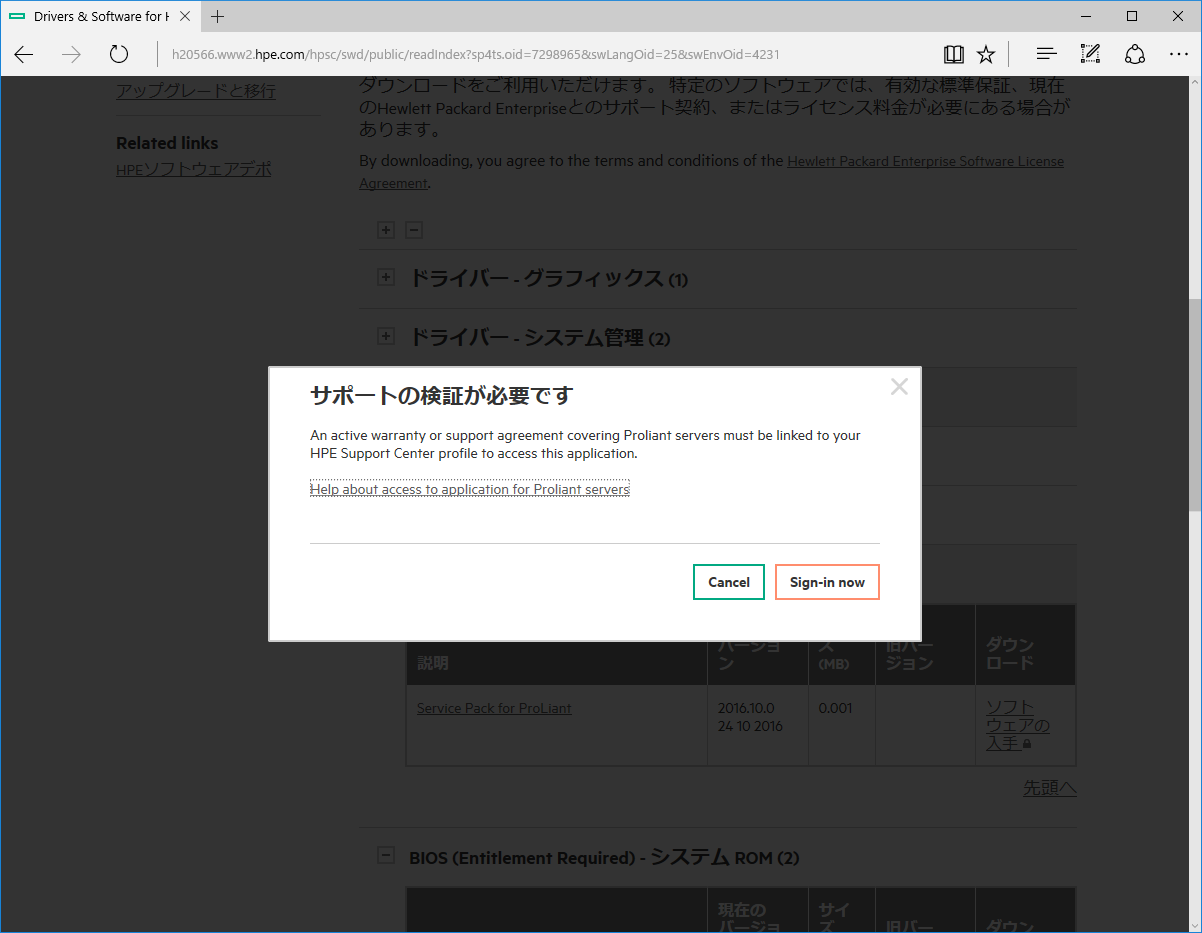Open the Service Pack for ProLiant link

pos(494,708)
